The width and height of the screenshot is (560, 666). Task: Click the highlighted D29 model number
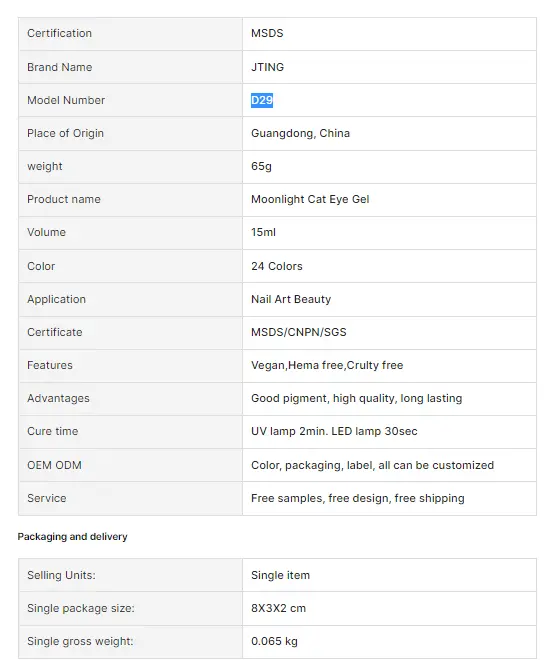pyautogui.click(x=262, y=100)
